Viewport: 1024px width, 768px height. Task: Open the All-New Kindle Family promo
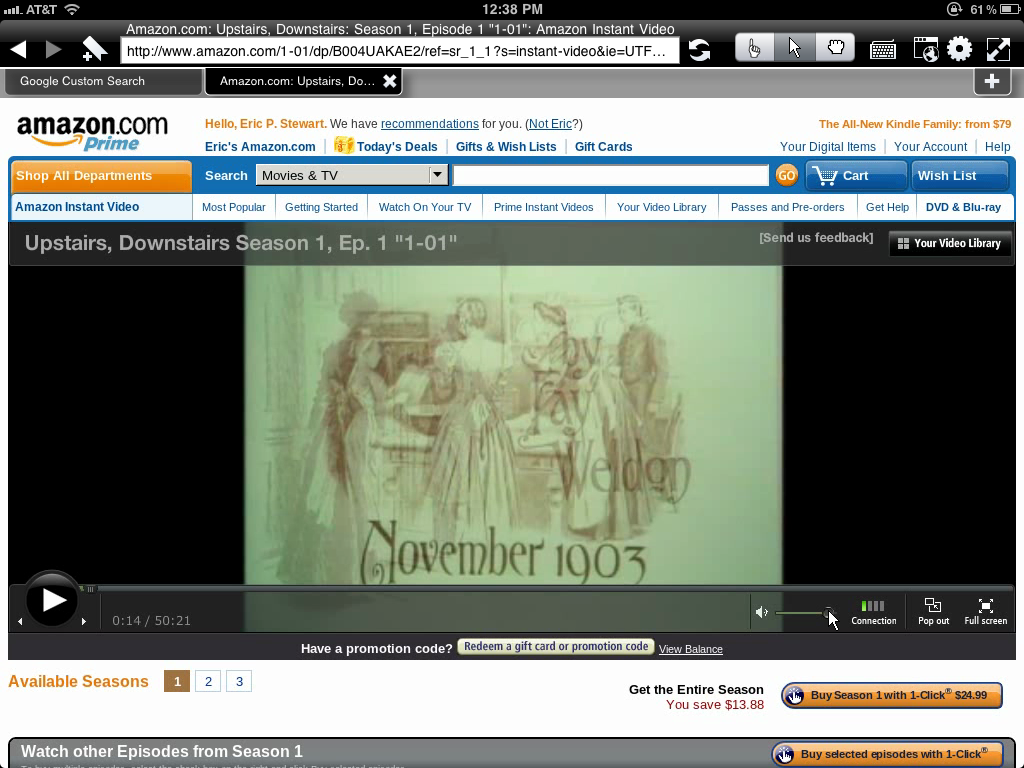pos(915,124)
